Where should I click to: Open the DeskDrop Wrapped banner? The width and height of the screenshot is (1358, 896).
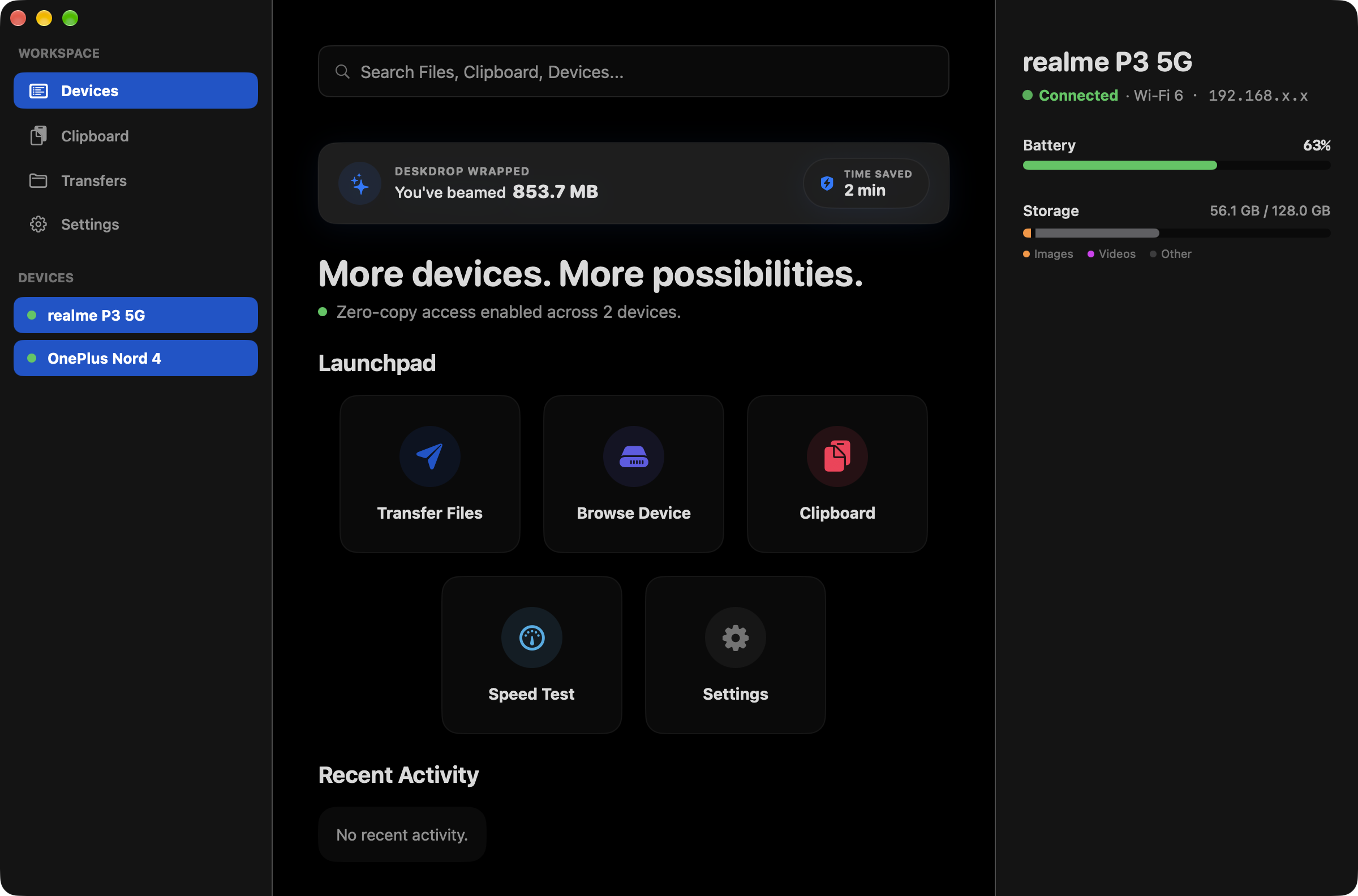coord(633,183)
